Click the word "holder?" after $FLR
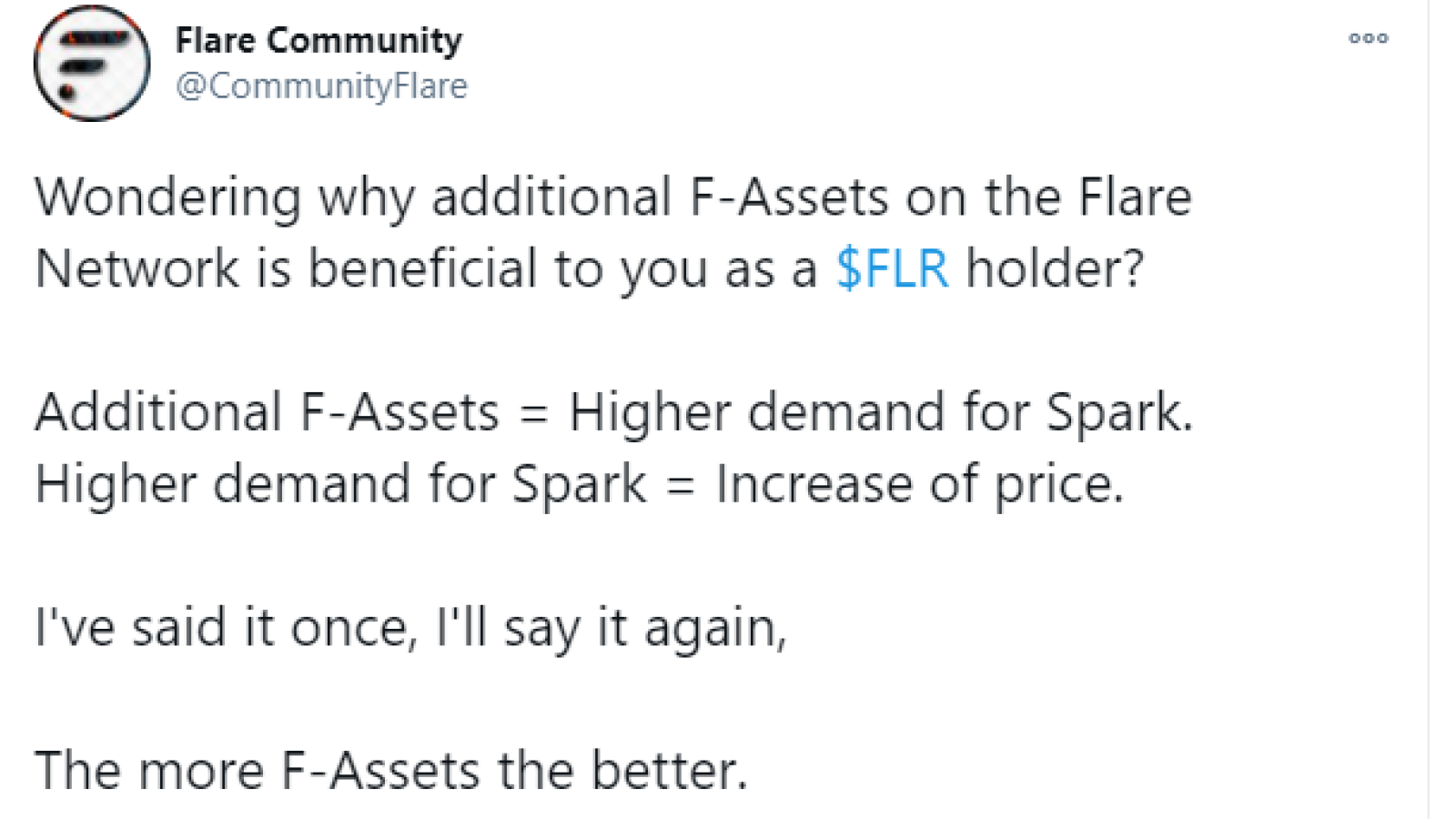The height and width of the screenshot is (819, 1456). tap(1054, 268)
